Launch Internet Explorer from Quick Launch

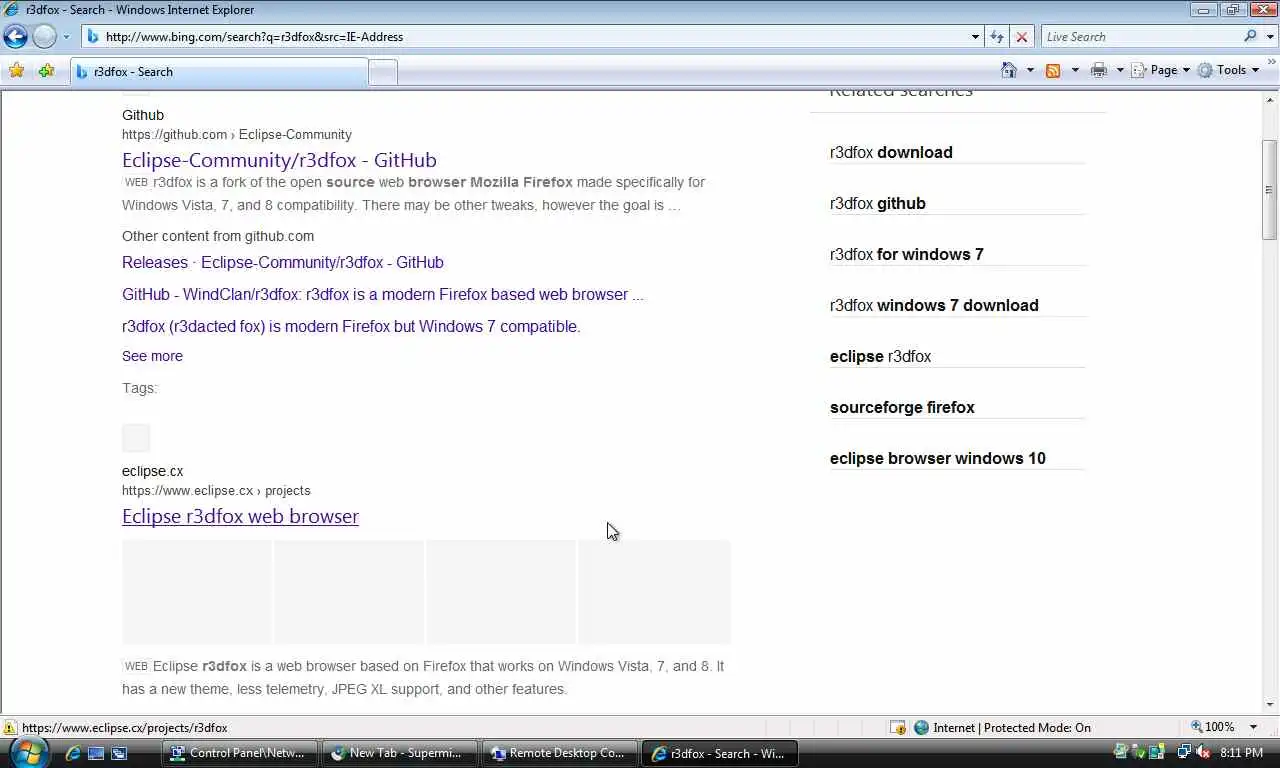click(x=72, y=753)
